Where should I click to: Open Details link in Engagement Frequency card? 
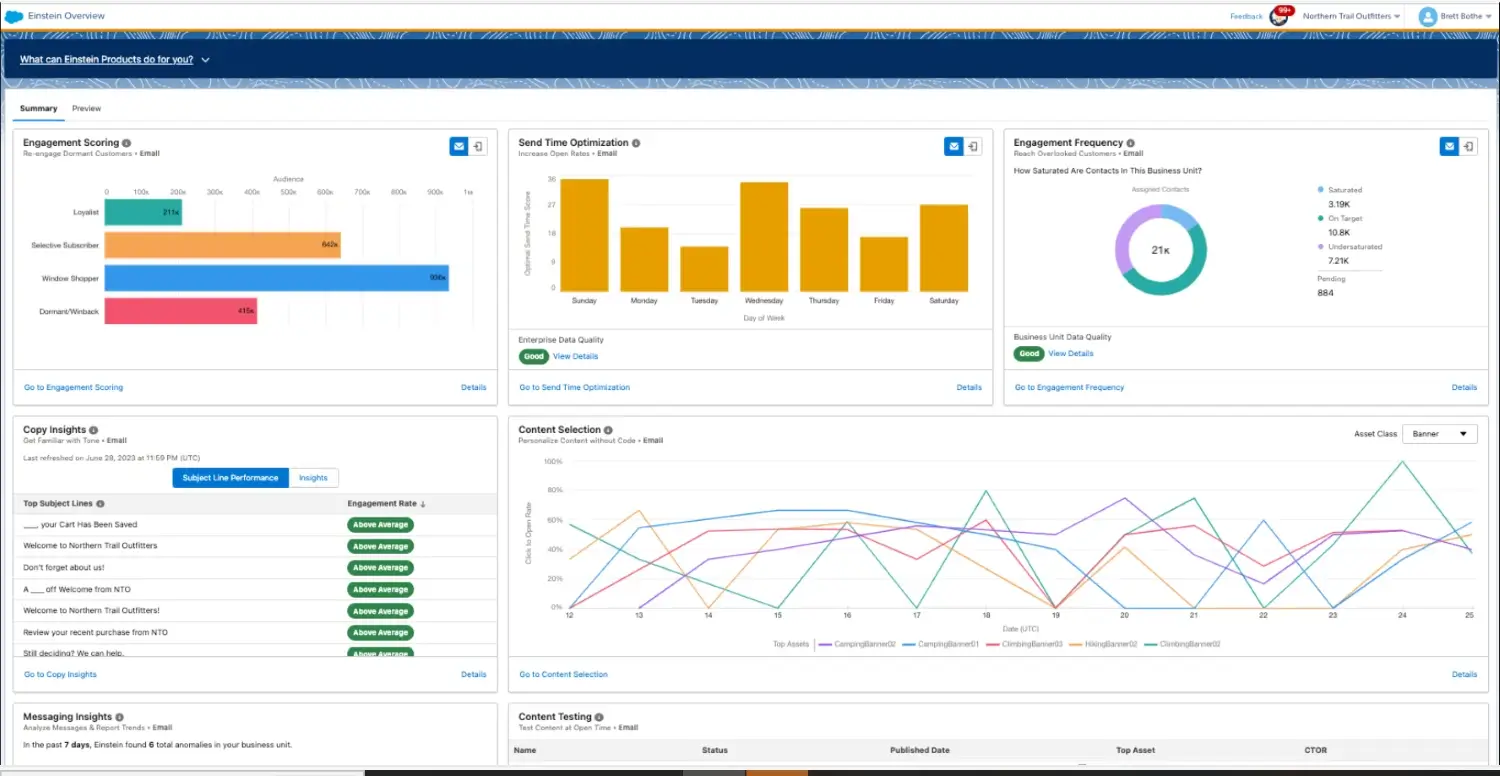coord(1464,387)
